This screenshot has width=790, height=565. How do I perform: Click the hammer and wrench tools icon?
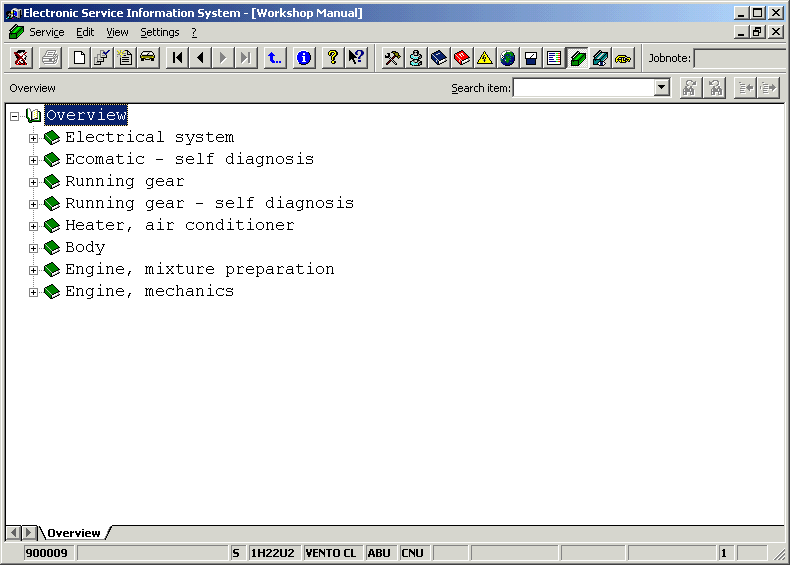point(392,58)
